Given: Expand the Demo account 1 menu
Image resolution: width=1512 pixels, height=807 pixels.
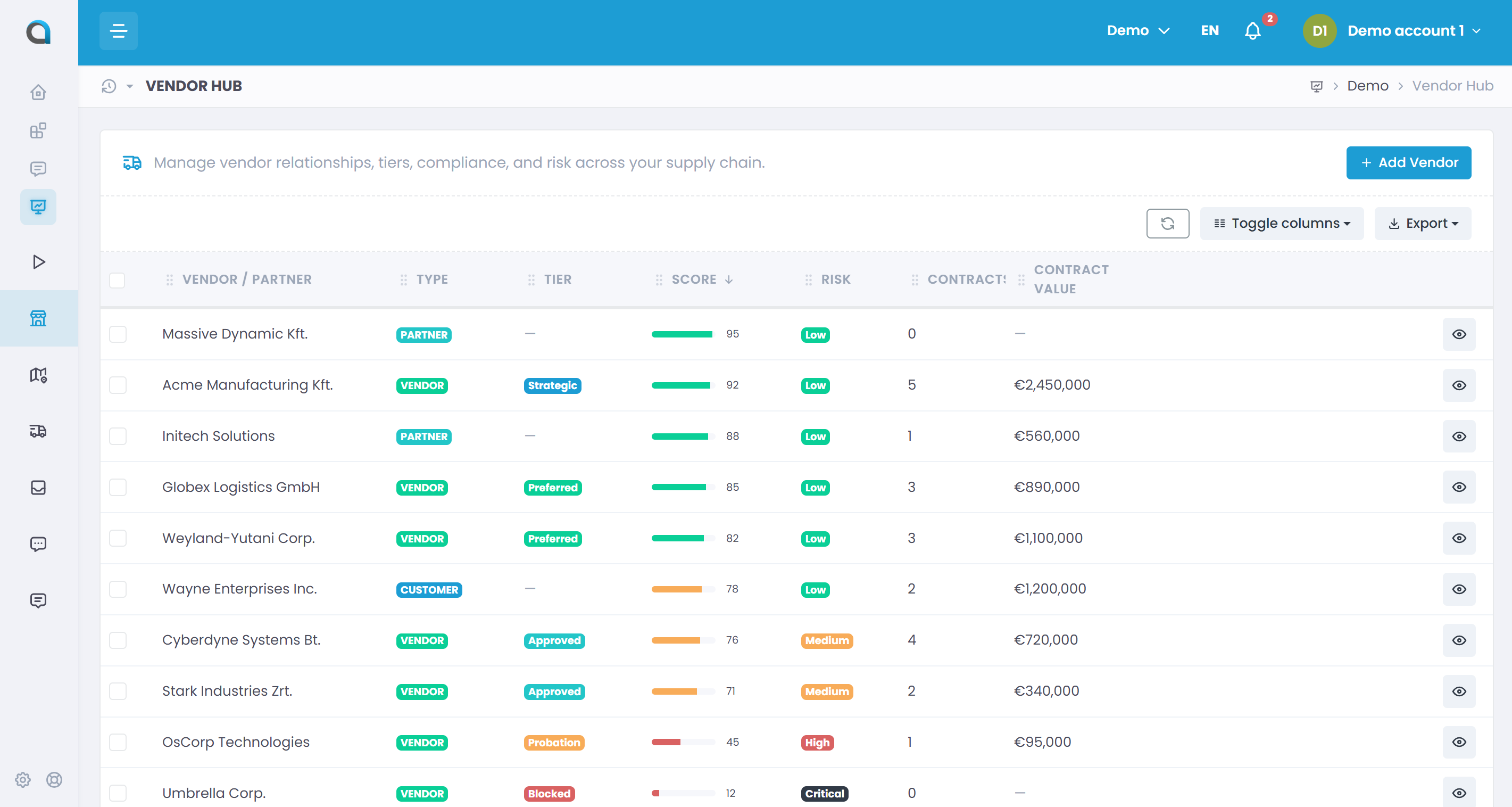Looking at the screenshot, I should pos(1414,30).
